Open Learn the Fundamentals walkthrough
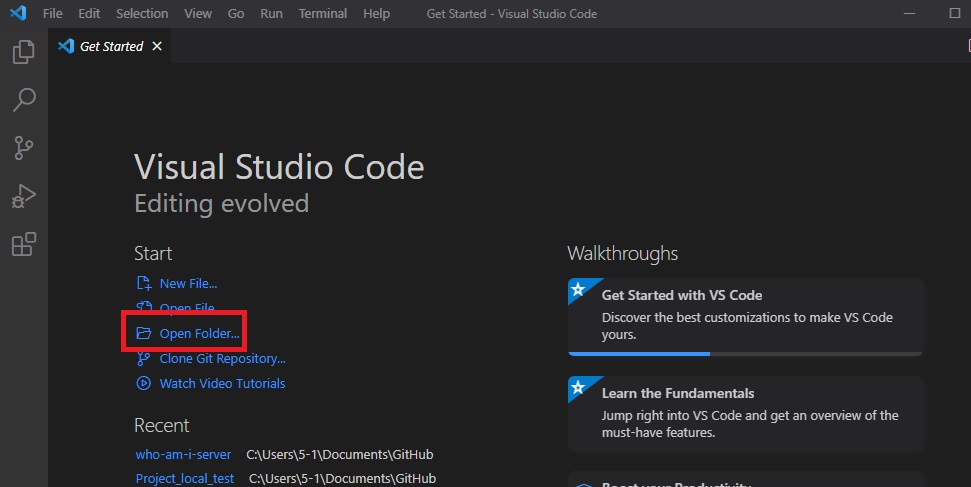The image size is (971, 487). (x=746, y=414)
